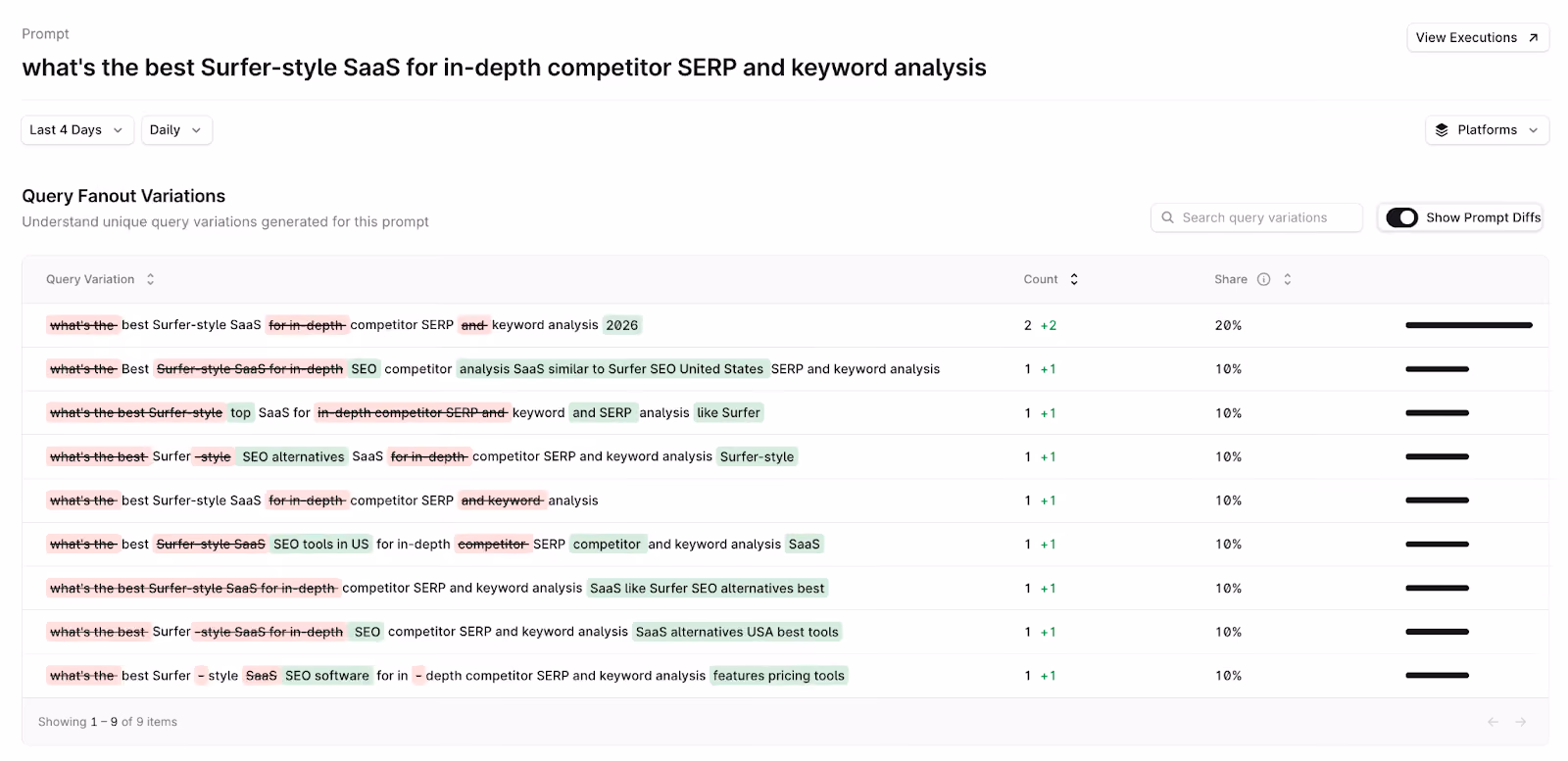The image size is (1568, 761).
Task: Select the row ending 'like Surfer'
Action: (x=785, y=413)
